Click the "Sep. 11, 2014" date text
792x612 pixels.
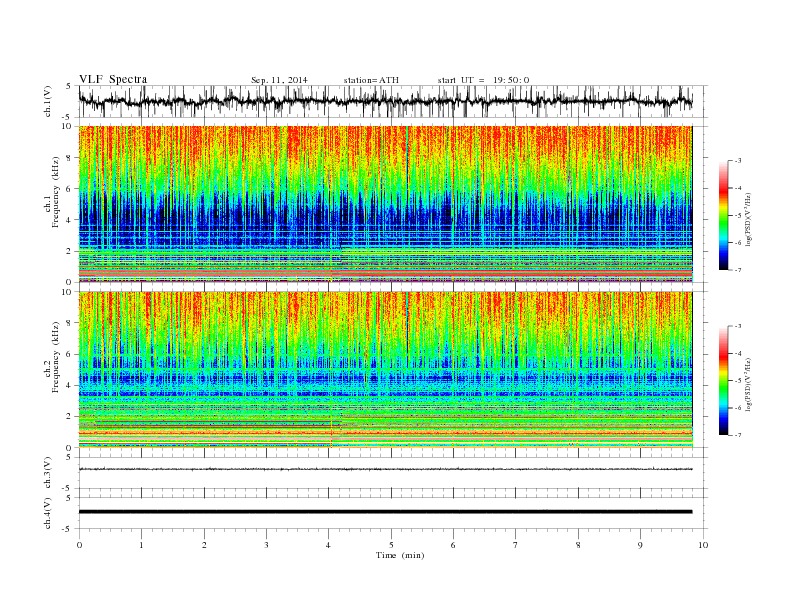279,80
